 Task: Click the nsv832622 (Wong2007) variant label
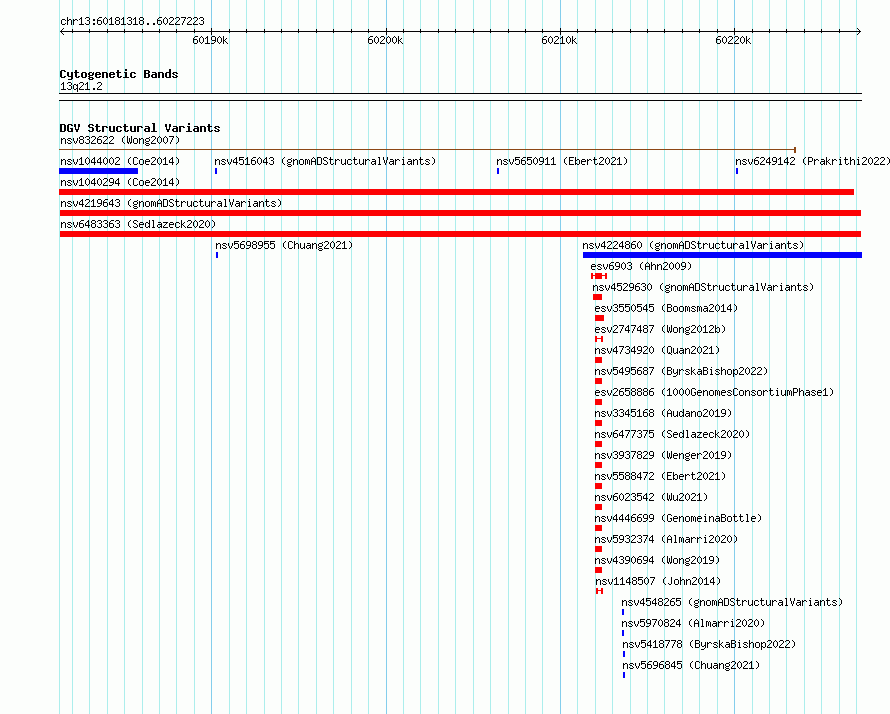tap(120, 140)
